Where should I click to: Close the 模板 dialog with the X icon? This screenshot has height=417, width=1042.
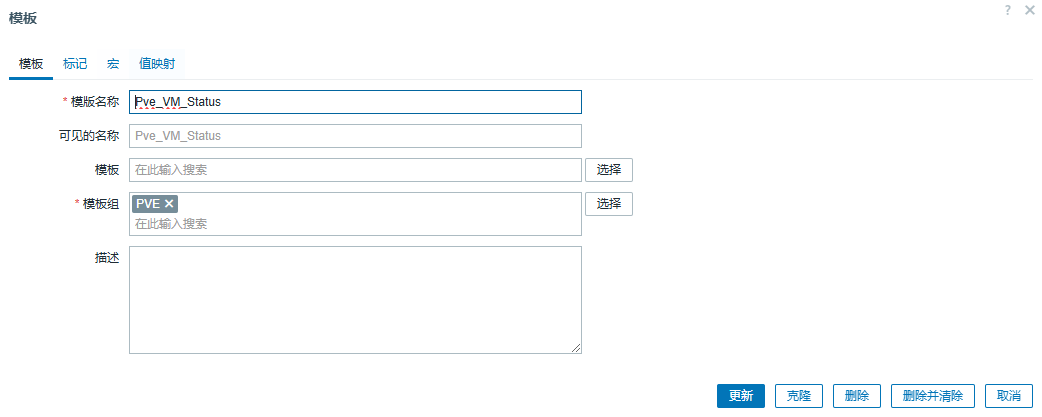pyautogui.click(x=1029, y=9)
